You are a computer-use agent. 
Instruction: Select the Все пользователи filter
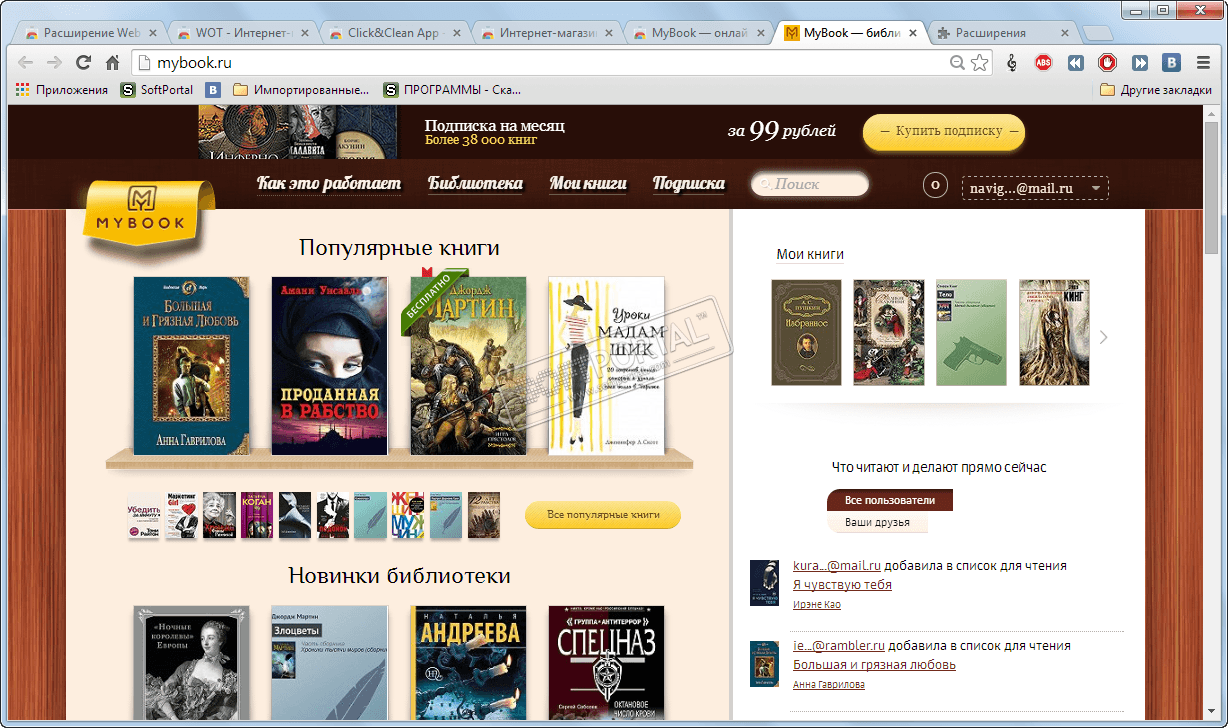890,500
